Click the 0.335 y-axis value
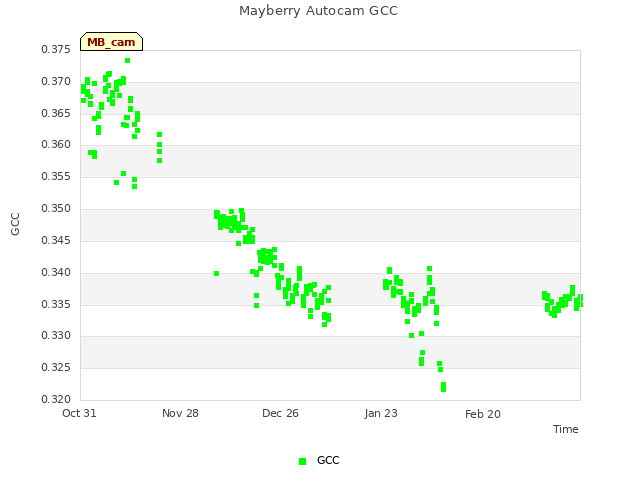 (56, 304)
